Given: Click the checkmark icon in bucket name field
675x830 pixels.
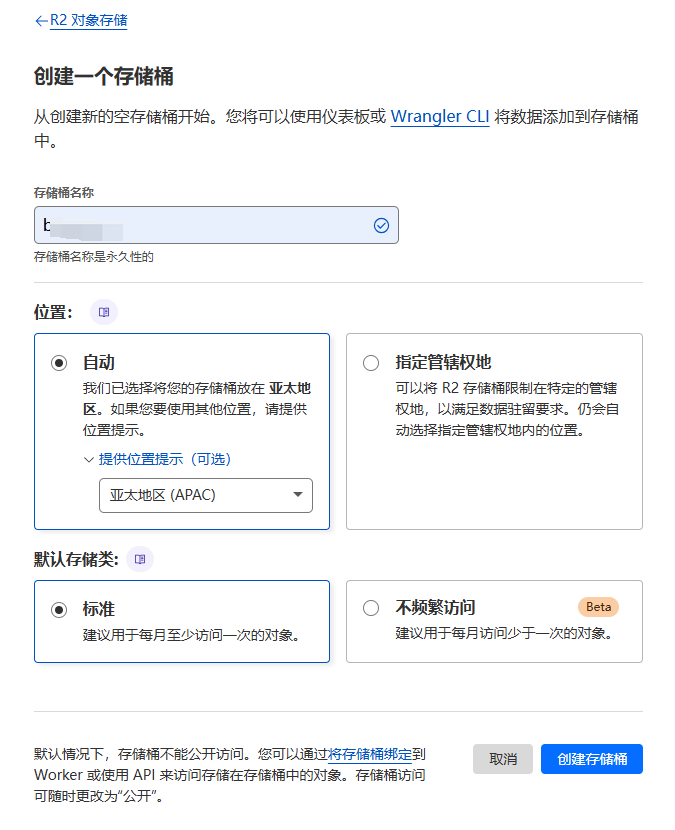Looking at the screenshot, I should (381, 225).
